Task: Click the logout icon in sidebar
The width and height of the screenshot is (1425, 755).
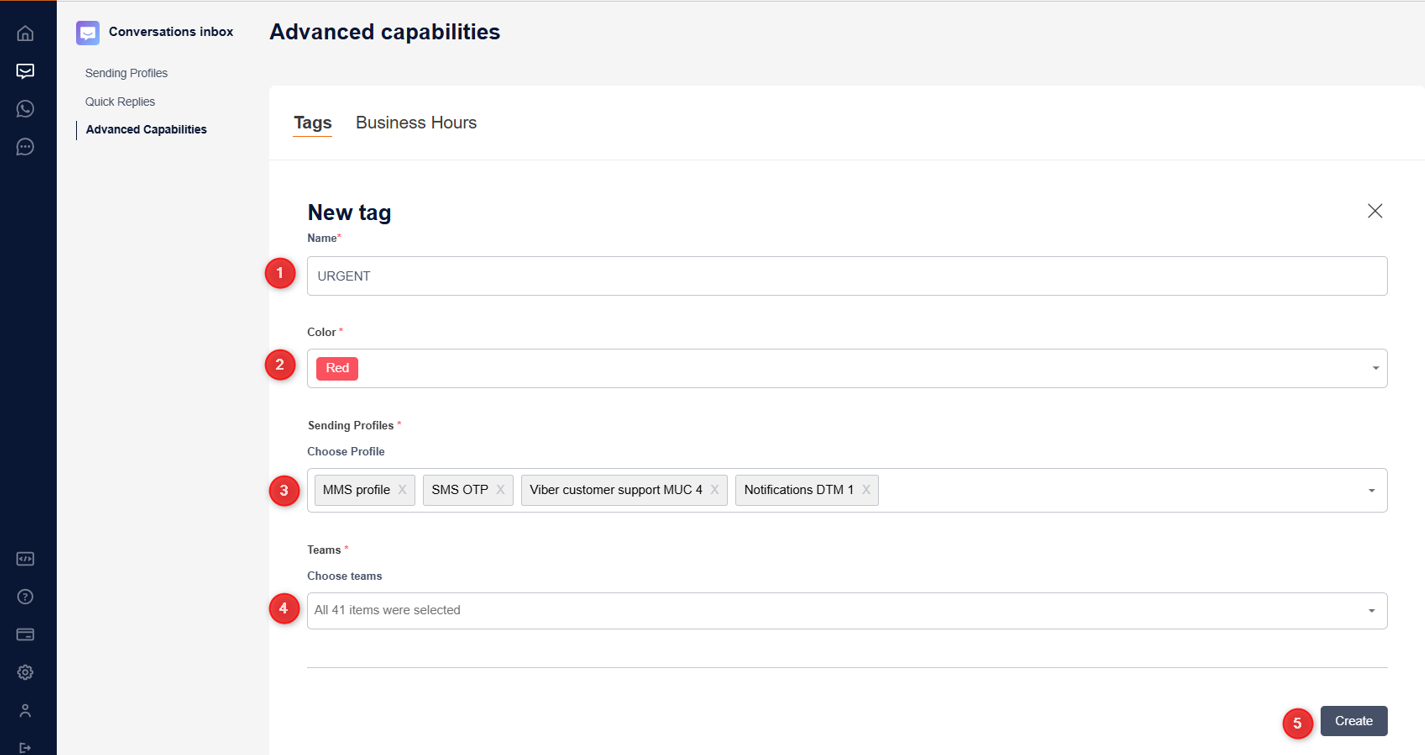Action: tap(25, 747)
